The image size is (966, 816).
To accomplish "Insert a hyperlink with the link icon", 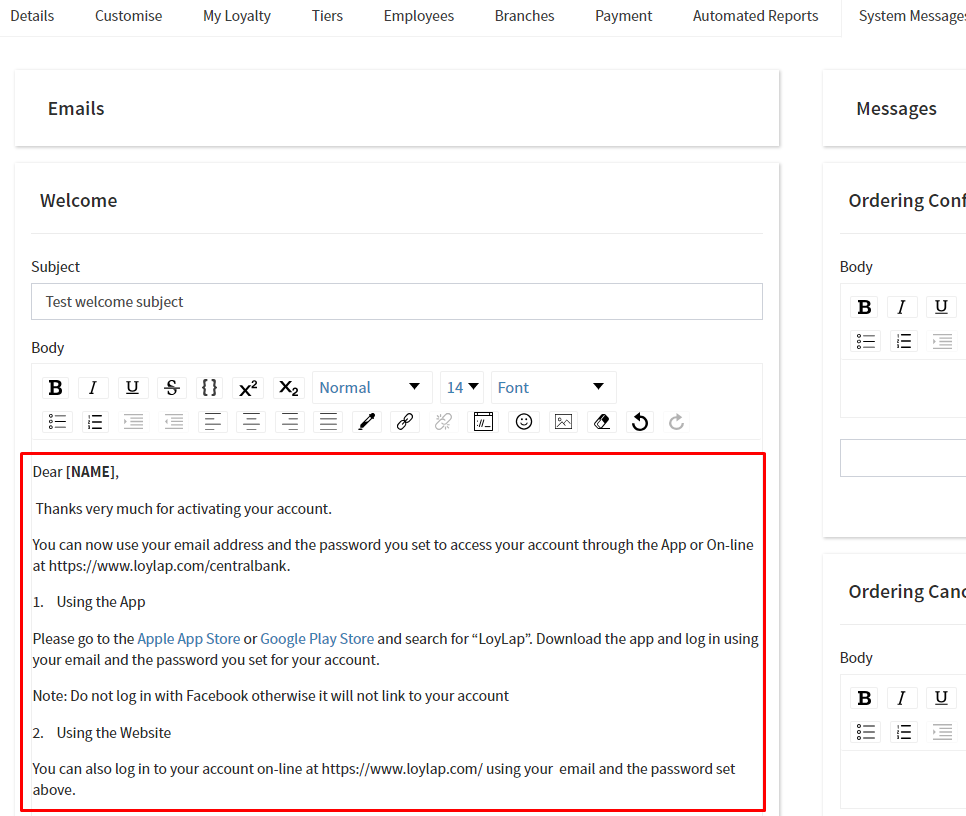I will (x=405, y=422).
